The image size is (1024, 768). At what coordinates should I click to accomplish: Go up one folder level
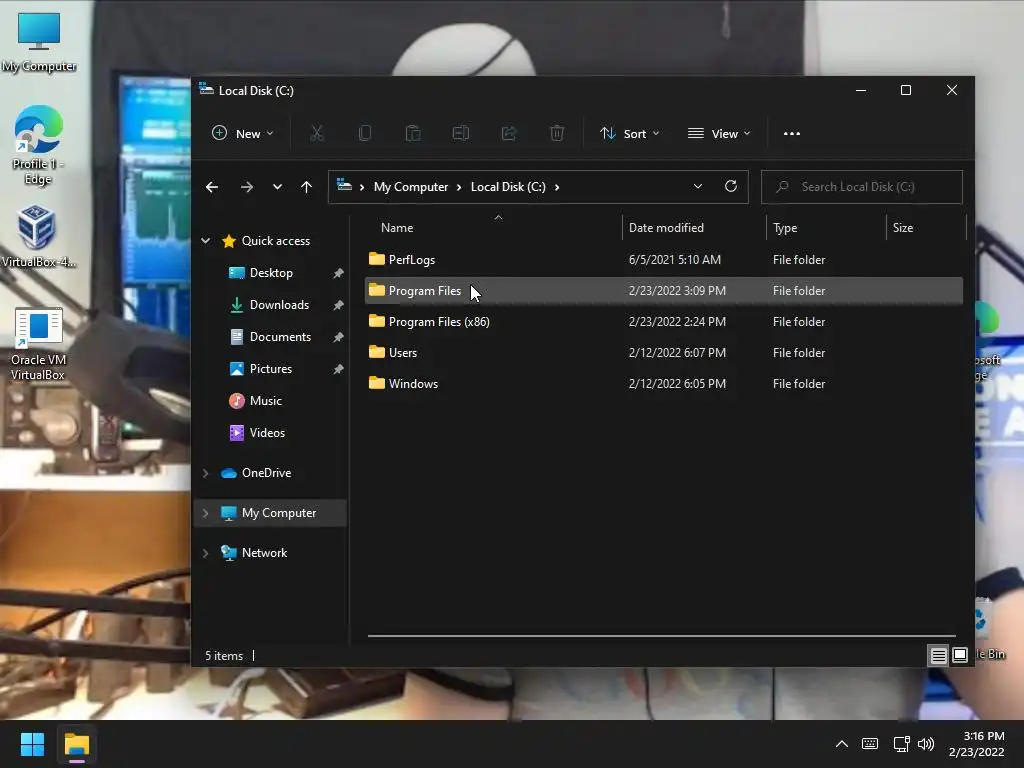(x=306, y=187)
